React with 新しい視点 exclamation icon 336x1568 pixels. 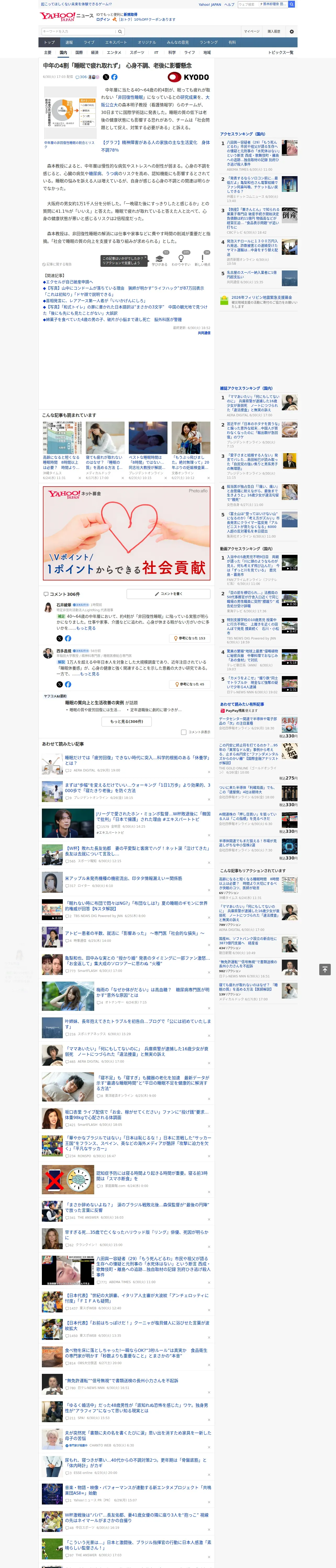pyautogui.click(x=203, y=258)
